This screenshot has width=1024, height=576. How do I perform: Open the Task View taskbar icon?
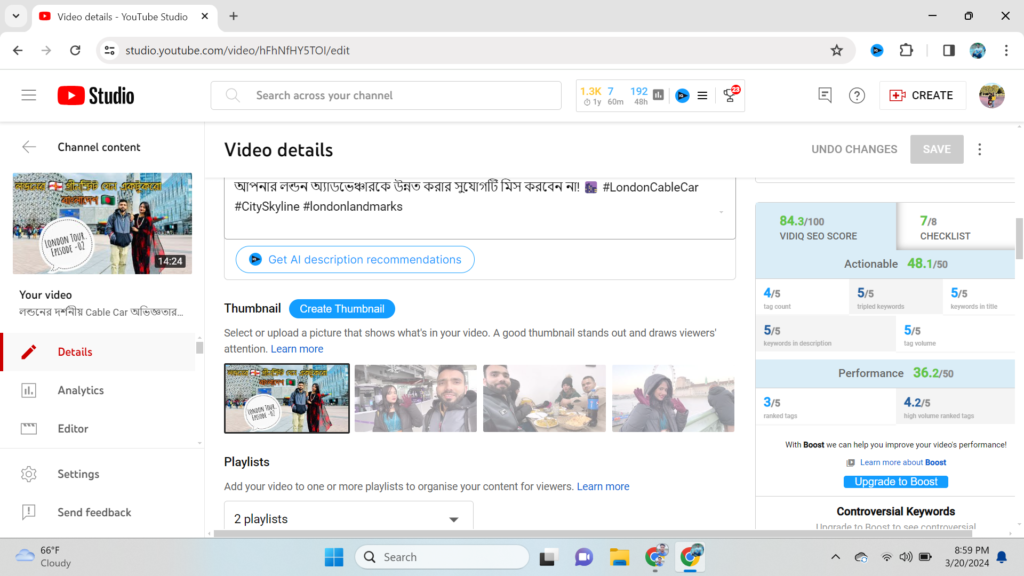pos(547,557)
